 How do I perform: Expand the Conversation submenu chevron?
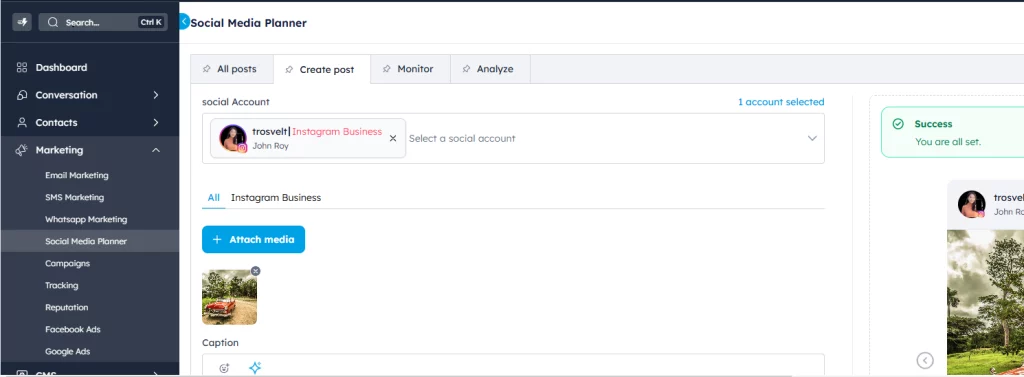click(x=155, y=95)
